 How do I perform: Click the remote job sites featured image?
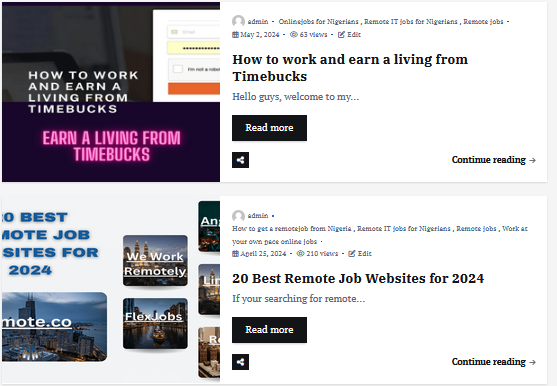pos(111,290)
